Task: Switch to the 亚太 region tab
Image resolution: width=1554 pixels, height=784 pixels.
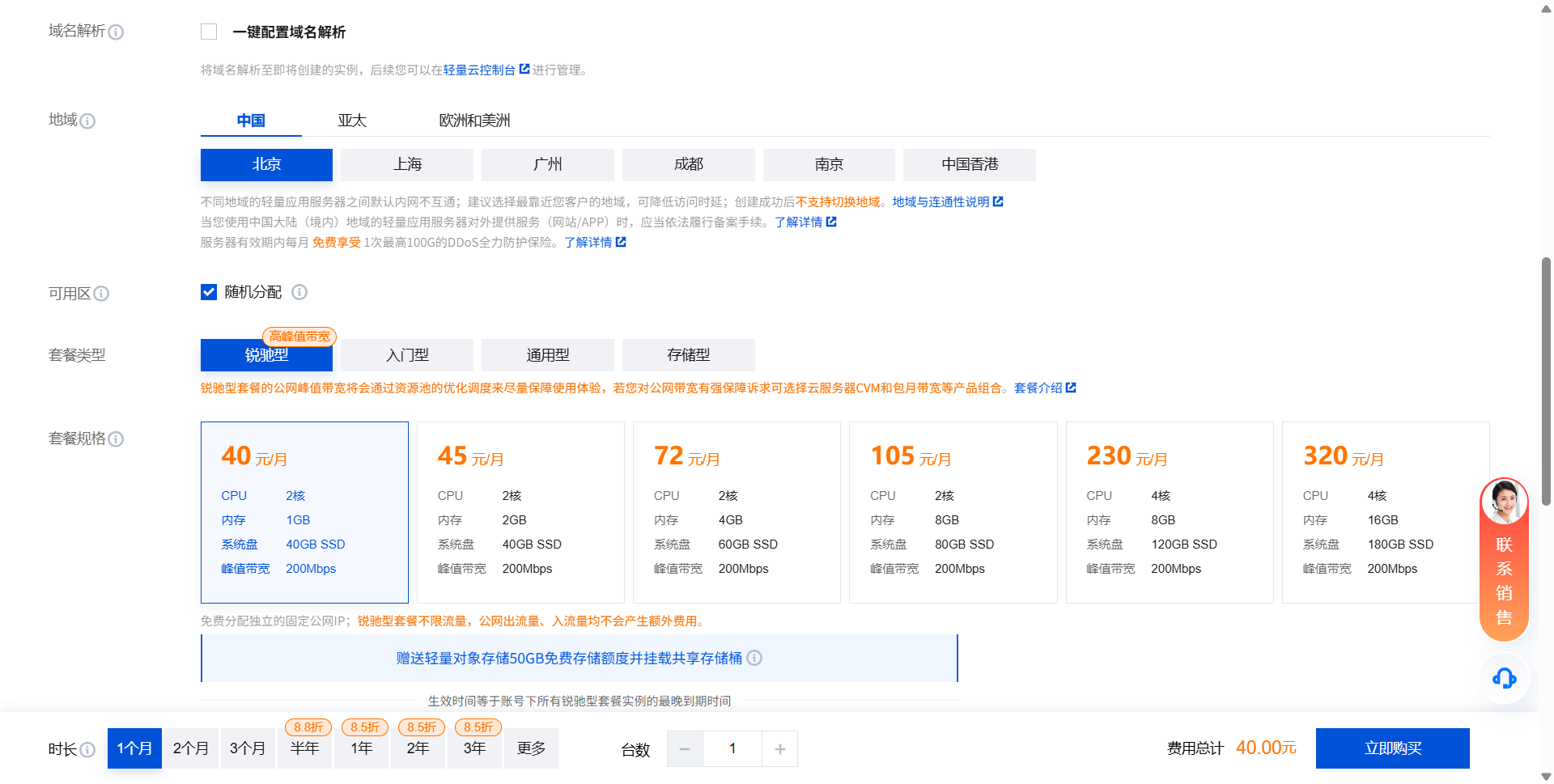Action: point(352,121)
